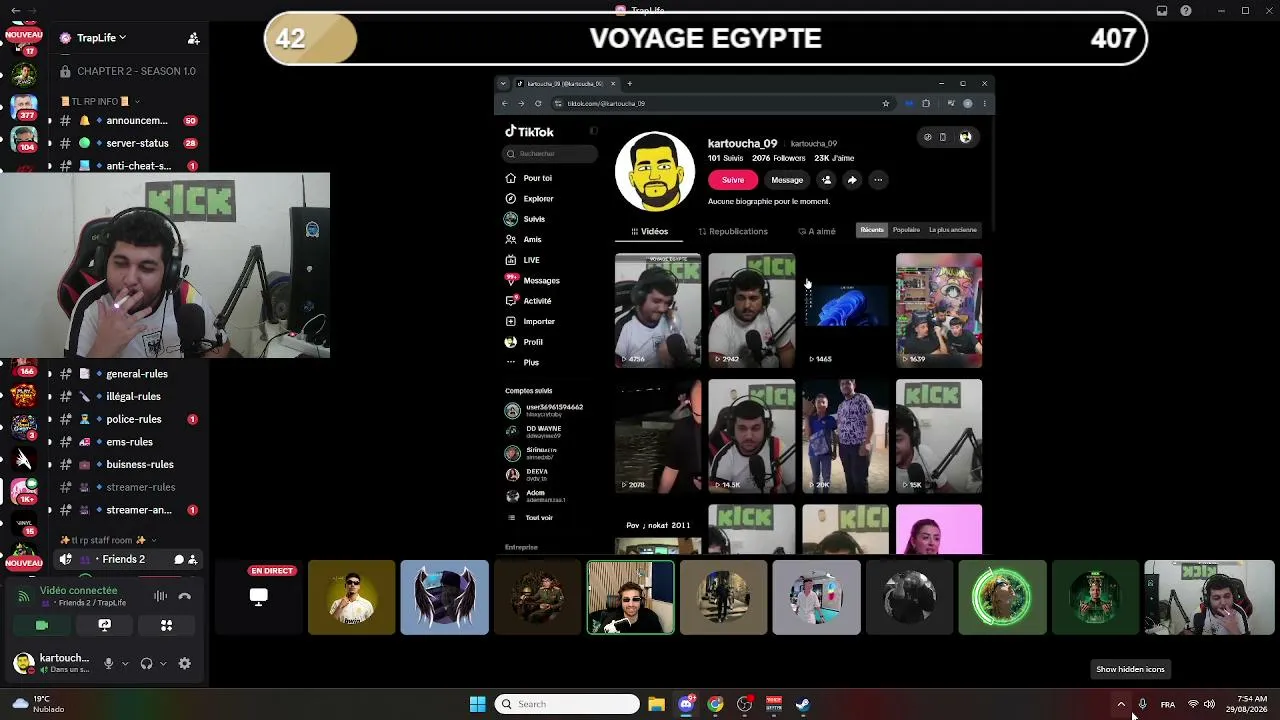
Task: Open the taskbar volume control
Action: [1209, 704]
